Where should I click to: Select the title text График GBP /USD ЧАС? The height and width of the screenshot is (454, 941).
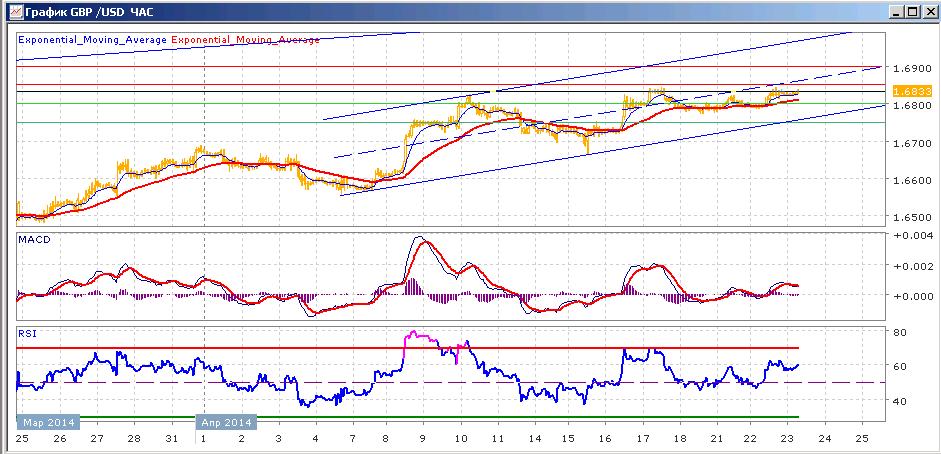(x=89, y=11)
